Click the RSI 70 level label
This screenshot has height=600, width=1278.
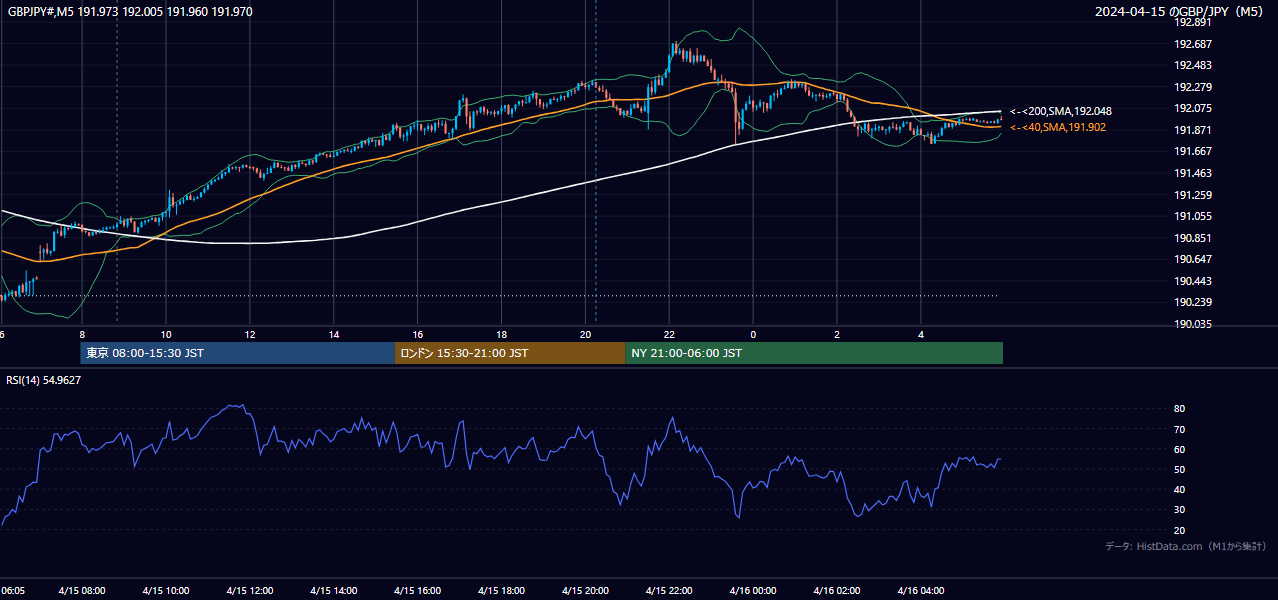tap(1180, 429)
